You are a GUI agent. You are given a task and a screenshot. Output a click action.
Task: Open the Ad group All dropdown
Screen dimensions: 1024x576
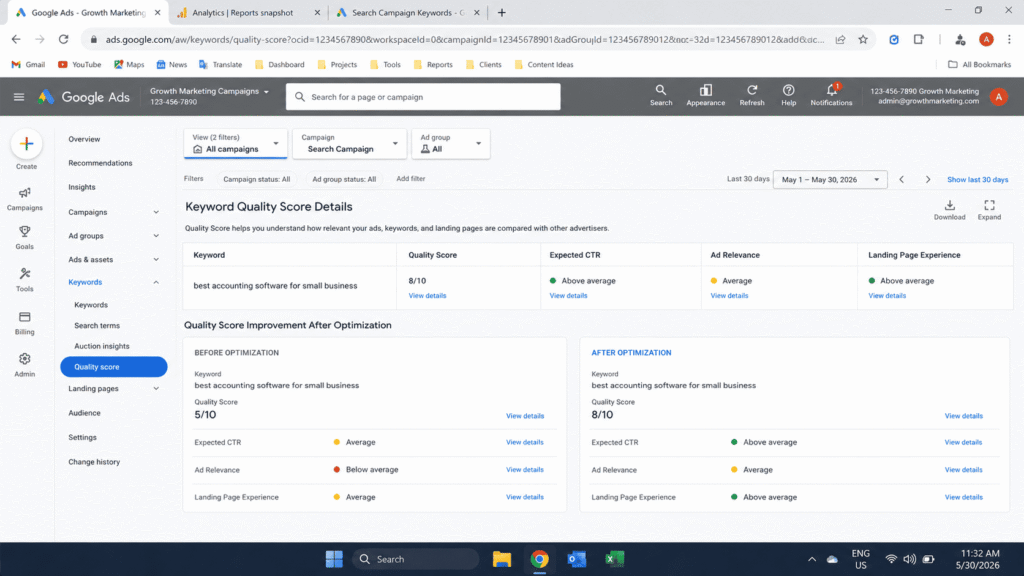click(451, 143)
